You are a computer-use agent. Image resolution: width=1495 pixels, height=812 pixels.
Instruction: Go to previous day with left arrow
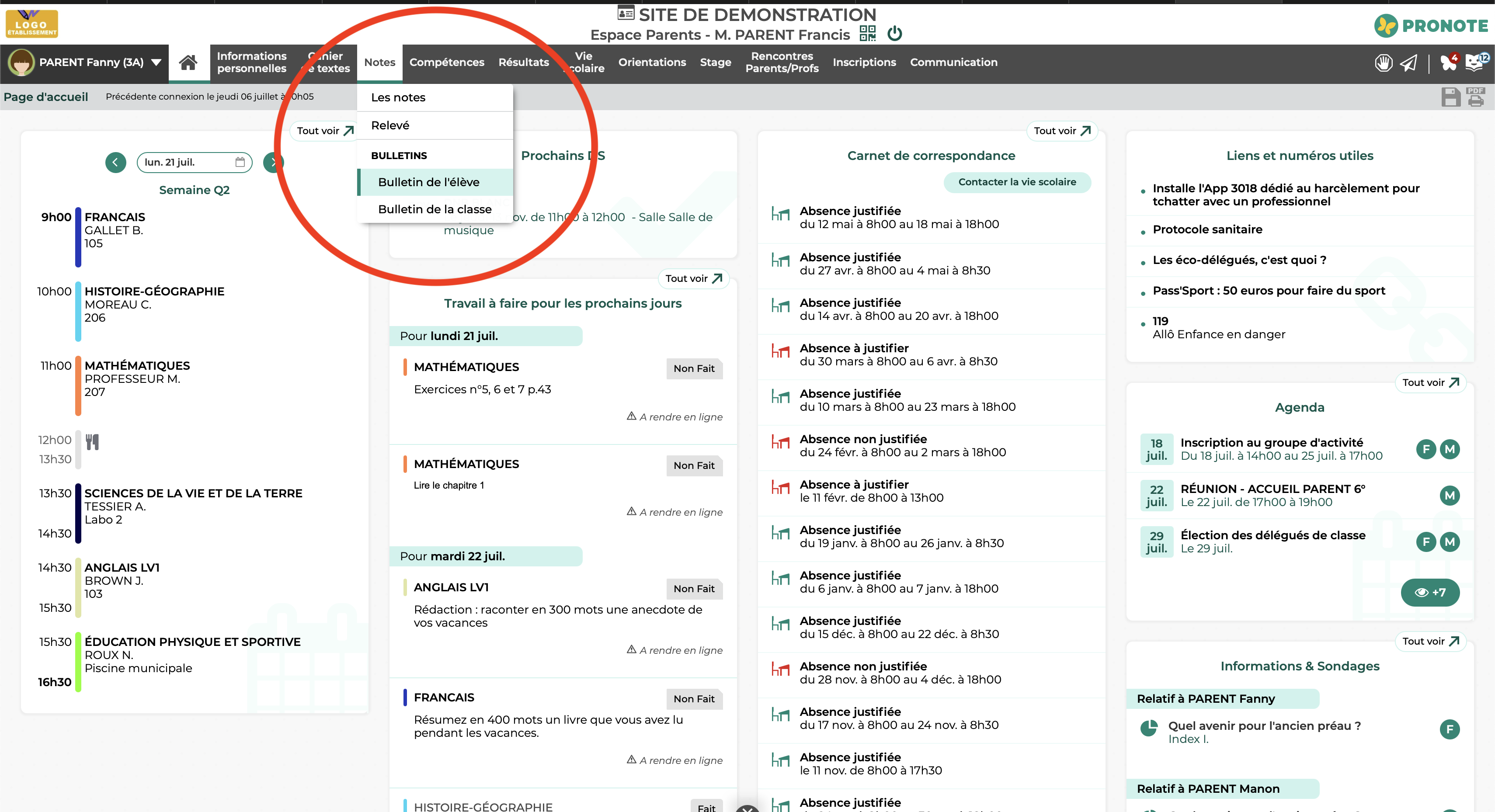115,162
